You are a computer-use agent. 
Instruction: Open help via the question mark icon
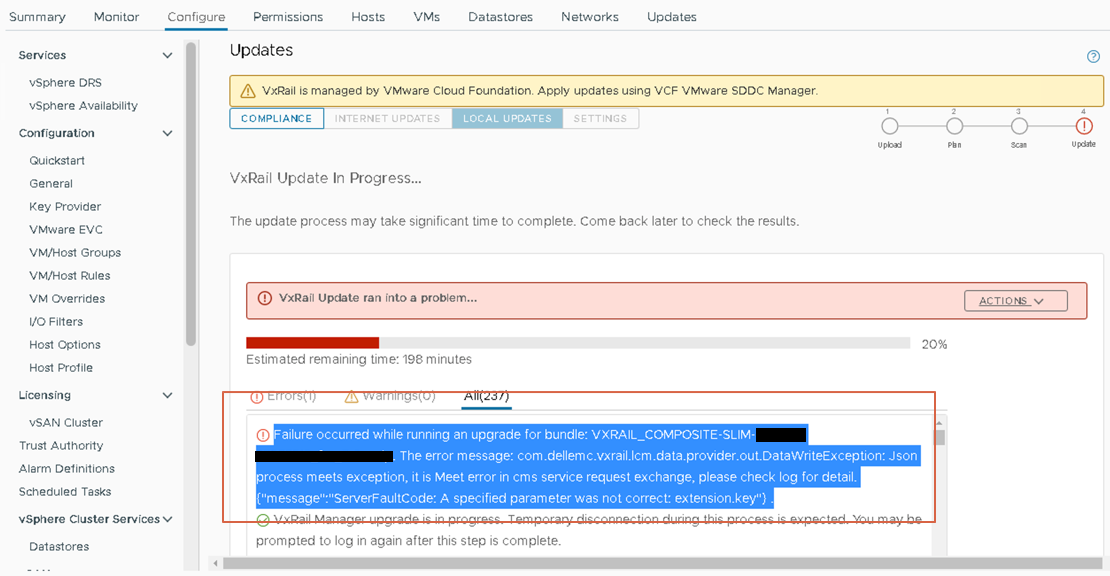[x=1093, y=56]
